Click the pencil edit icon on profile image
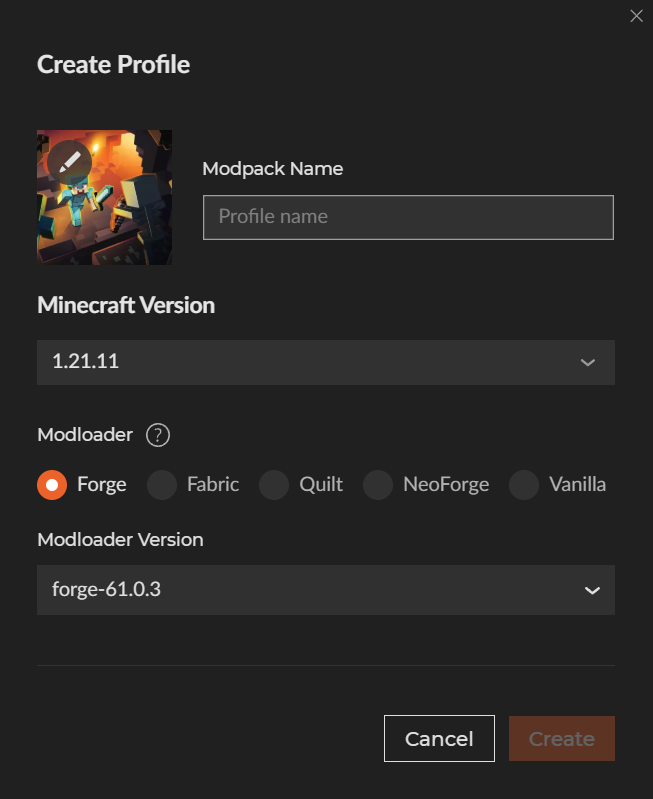The height and width of the screenshot is (799, 653). tap(69, 164)
